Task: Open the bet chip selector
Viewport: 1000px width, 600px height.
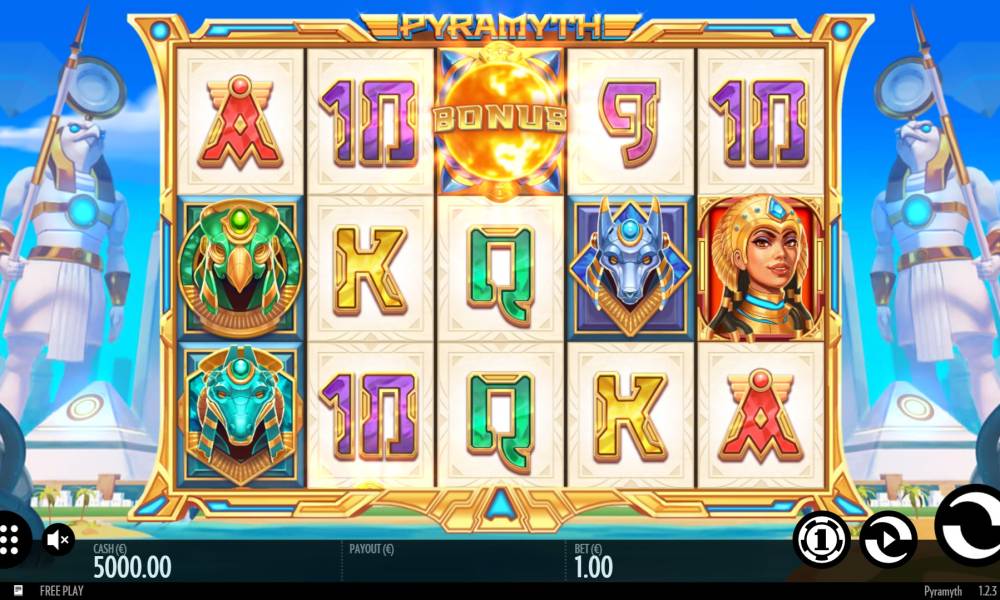Action: pyautogui.click(x=821, y=540)
